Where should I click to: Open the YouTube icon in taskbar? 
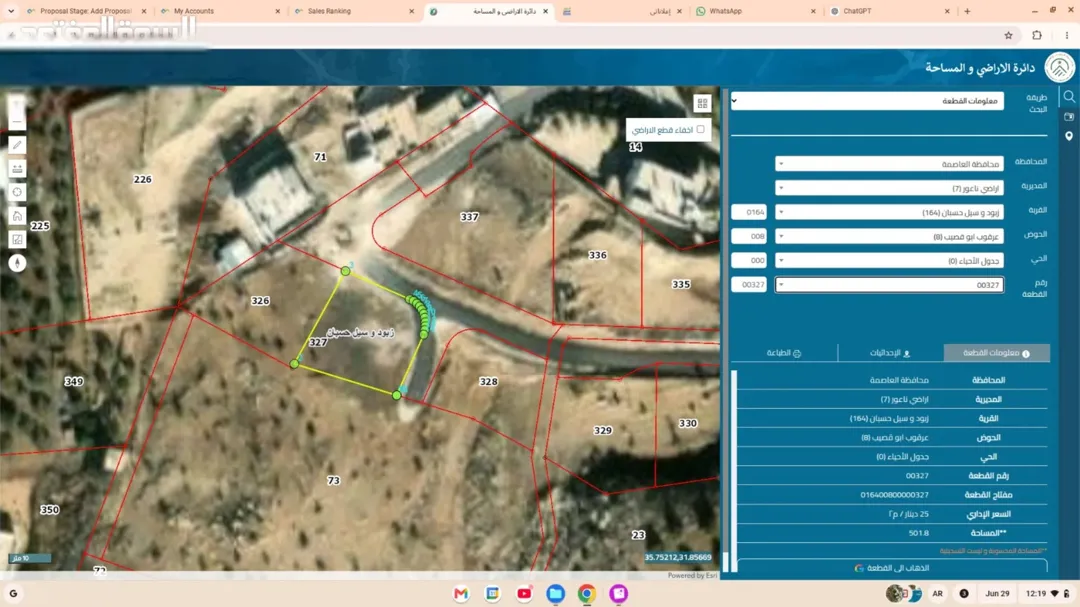tap(524, 593)
